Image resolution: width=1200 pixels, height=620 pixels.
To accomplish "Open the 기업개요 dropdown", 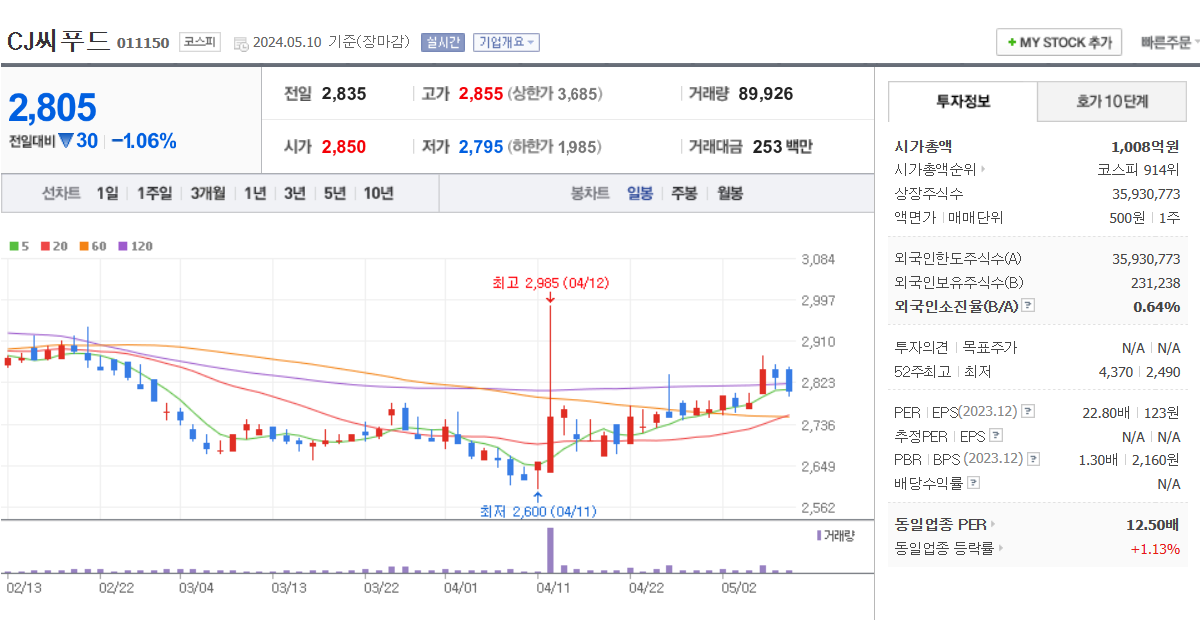I will (506, 42).
